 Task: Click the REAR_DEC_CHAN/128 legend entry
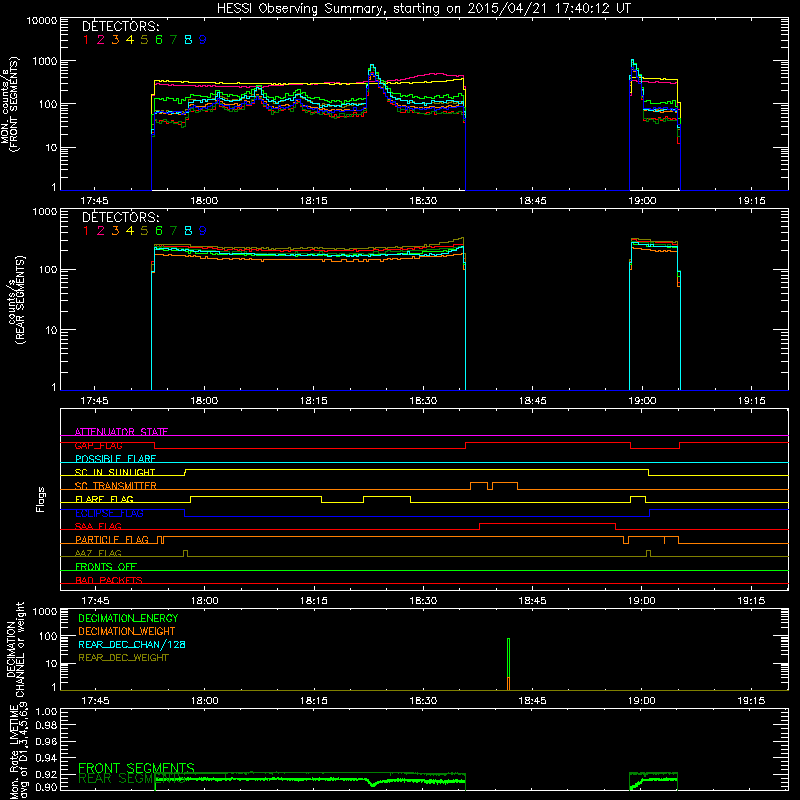(x=132, y=645)
